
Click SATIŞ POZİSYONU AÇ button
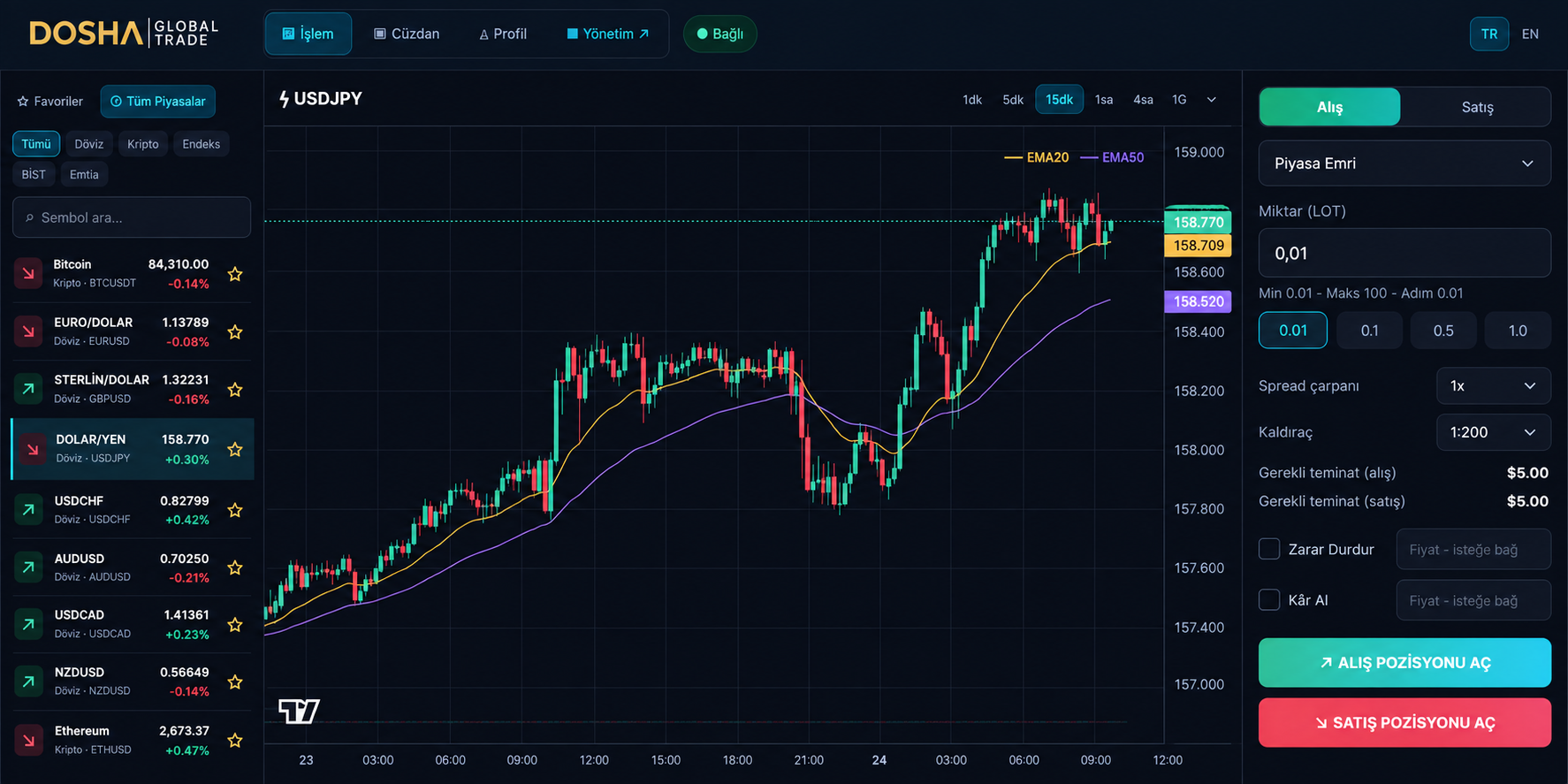point(1404,723)
